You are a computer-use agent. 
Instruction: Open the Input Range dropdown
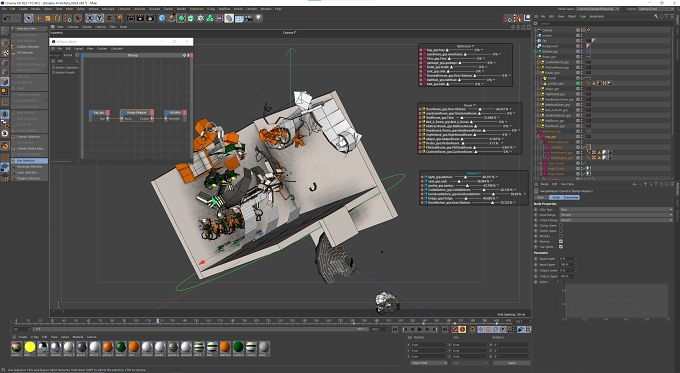point(616,215)
